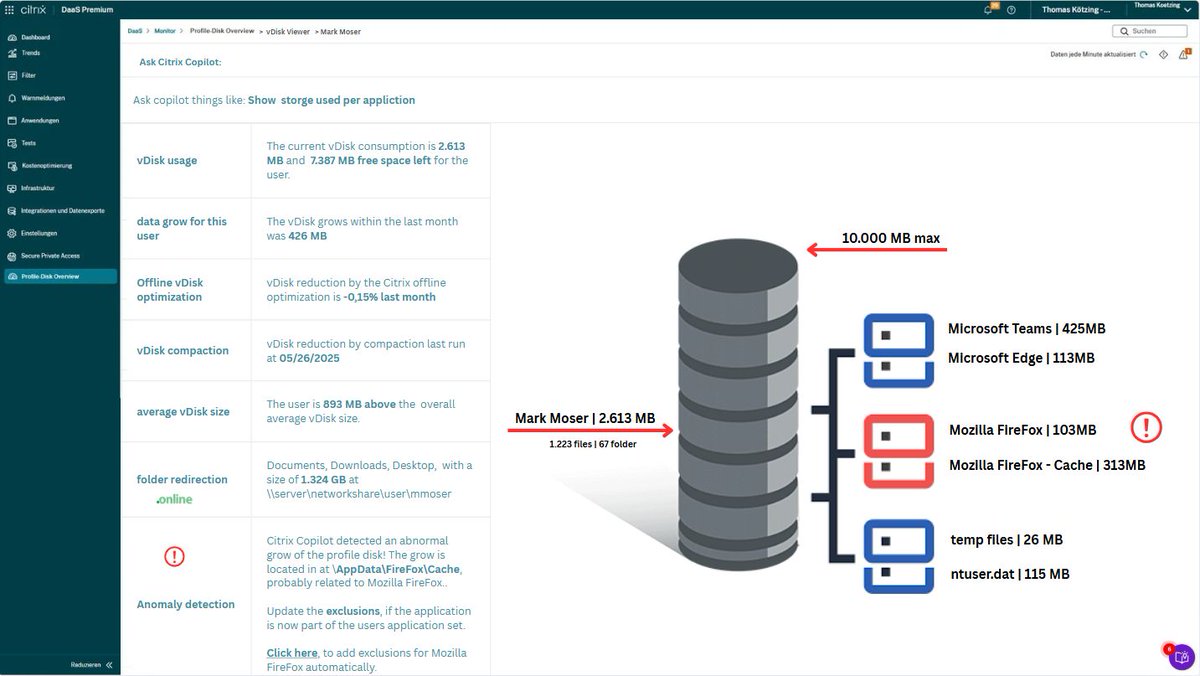1200x676 pixels.
Task: Open Anwendungen menu label
Action: (x=40, y=120)
